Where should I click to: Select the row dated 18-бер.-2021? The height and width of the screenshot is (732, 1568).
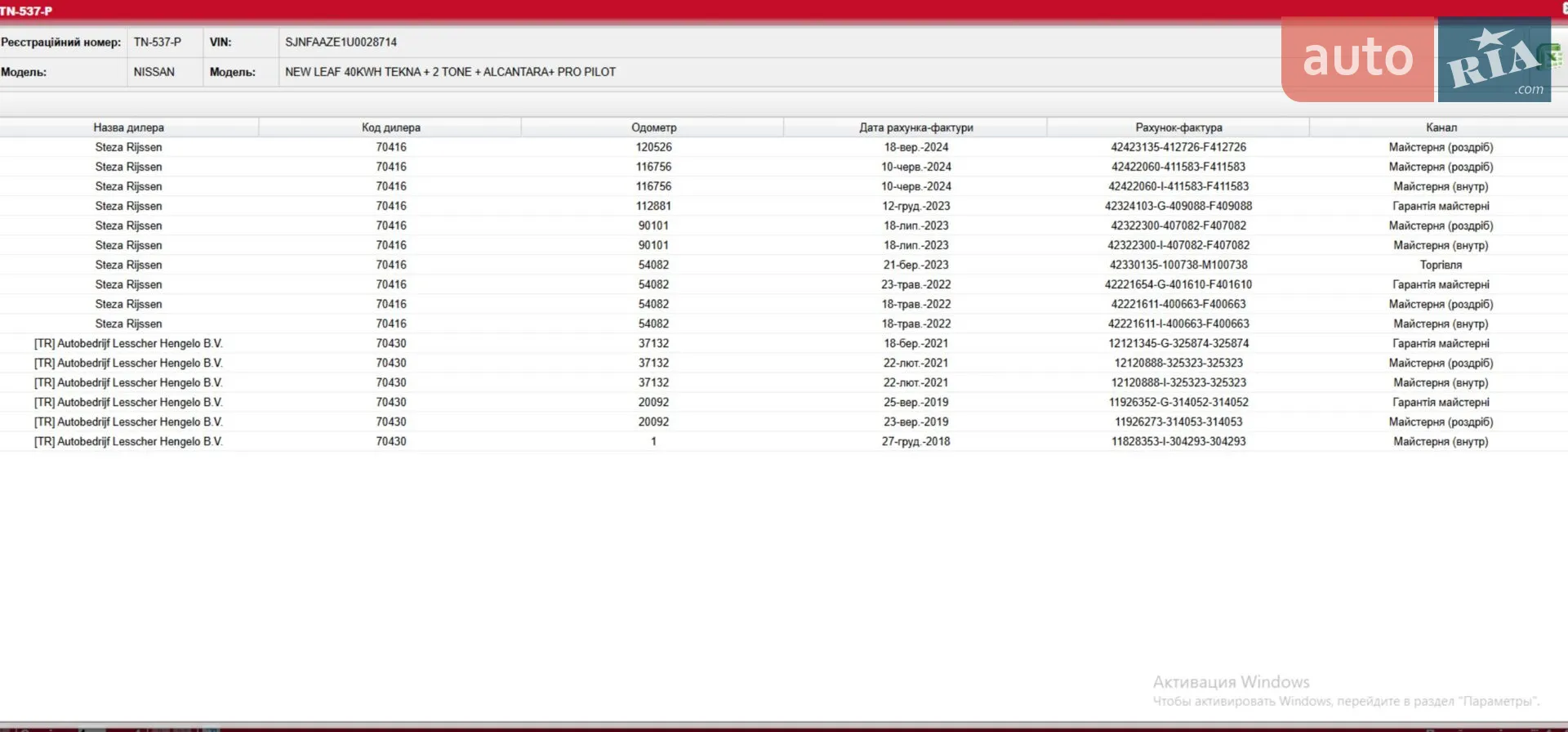pos(784,343)
